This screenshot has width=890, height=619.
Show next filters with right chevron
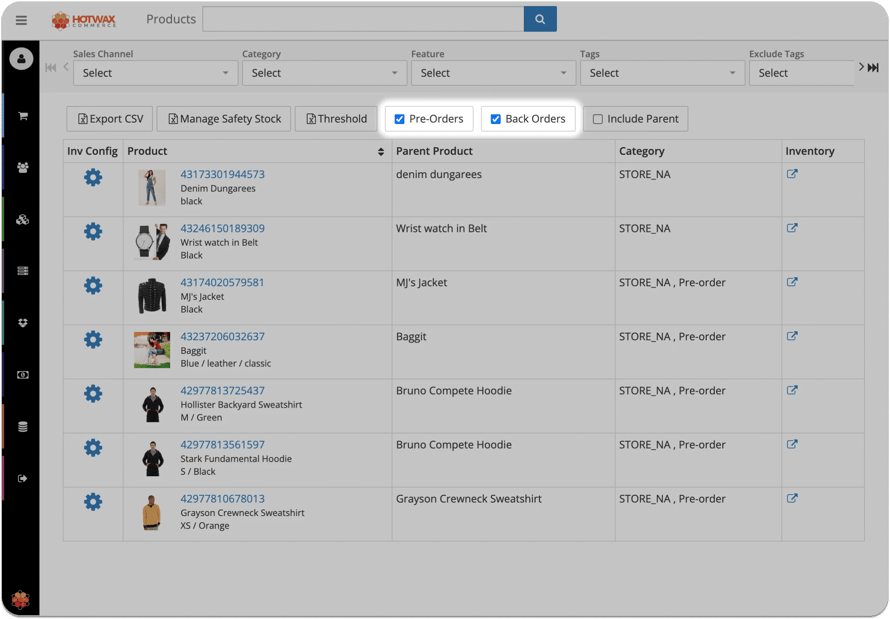(861, 67)
